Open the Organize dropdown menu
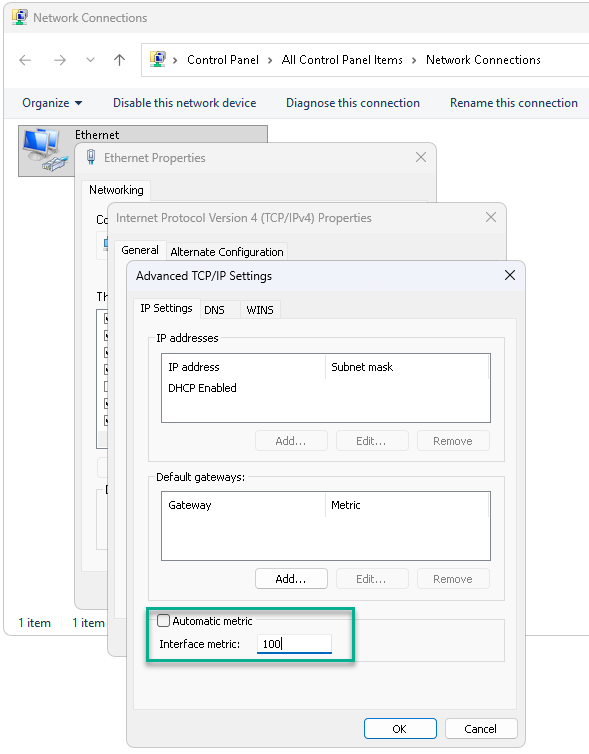The height and width of the screenshot is (754, 589). tap(52, 103)
